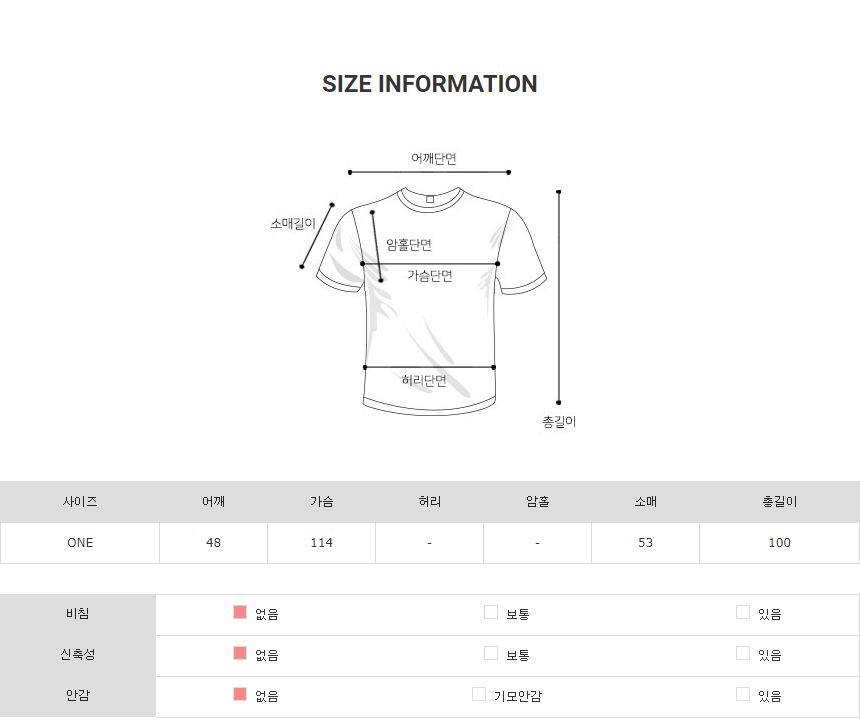
Task: Check the 보통 box in 비침 row
Action: (x=491, y=612)
